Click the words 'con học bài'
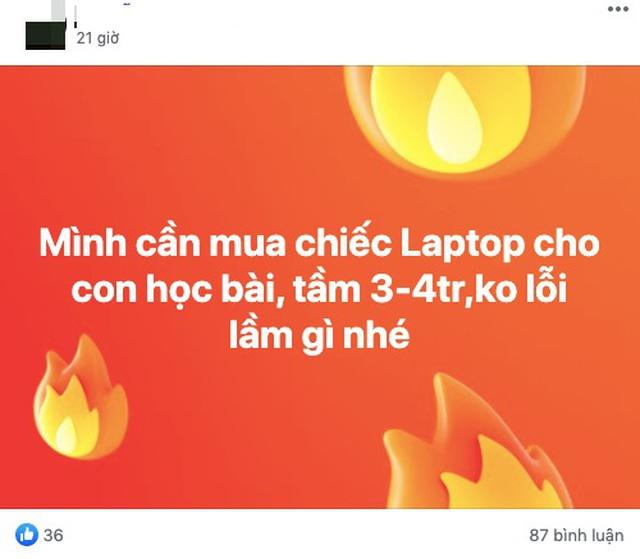640x559 pixels. [175, 289]
